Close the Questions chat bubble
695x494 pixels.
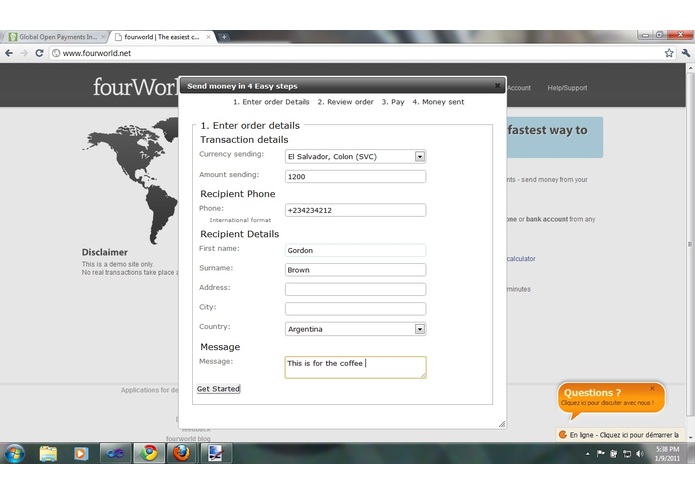click(652, 389)
